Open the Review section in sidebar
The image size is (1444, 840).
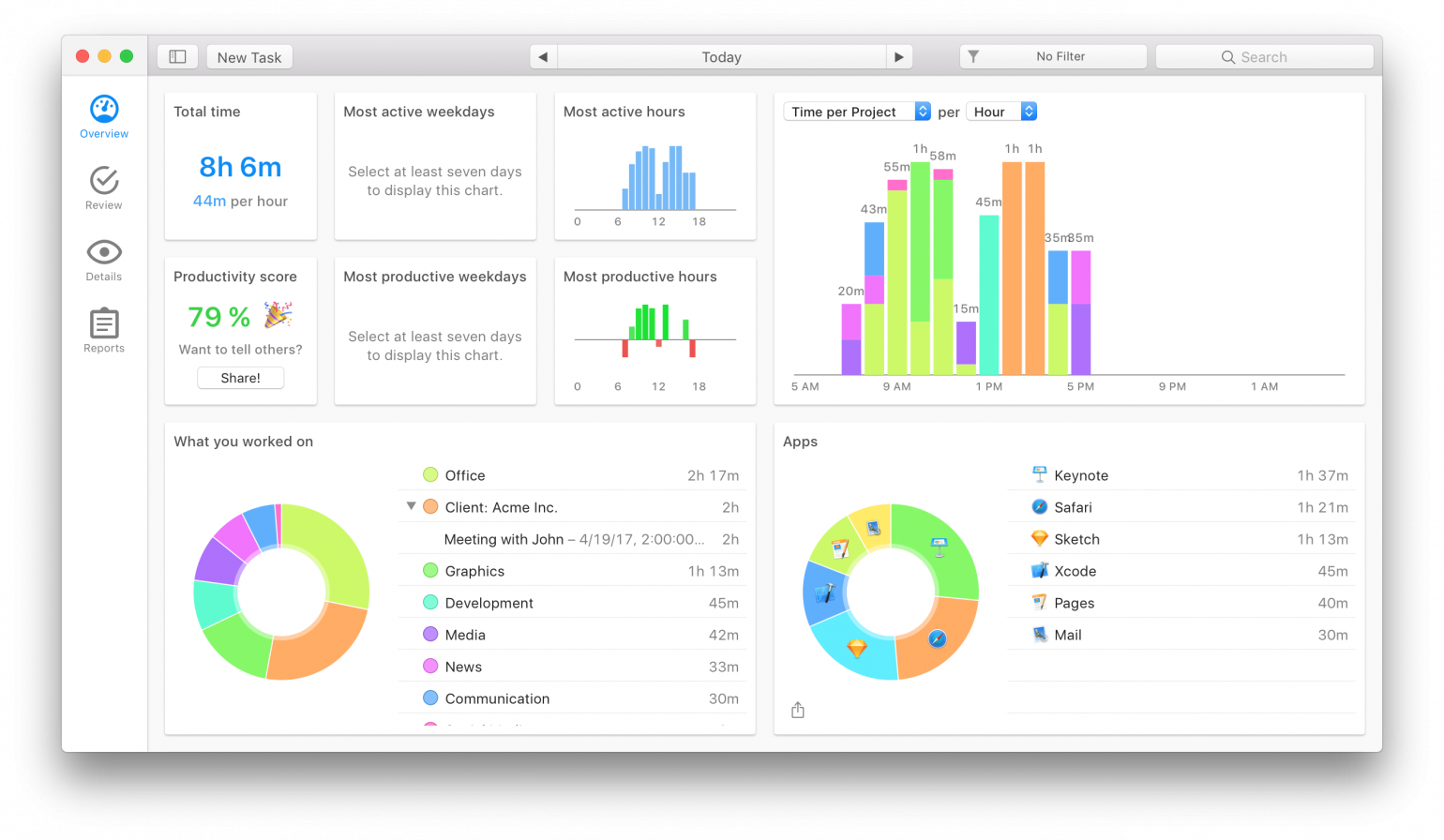pos(104,180)
